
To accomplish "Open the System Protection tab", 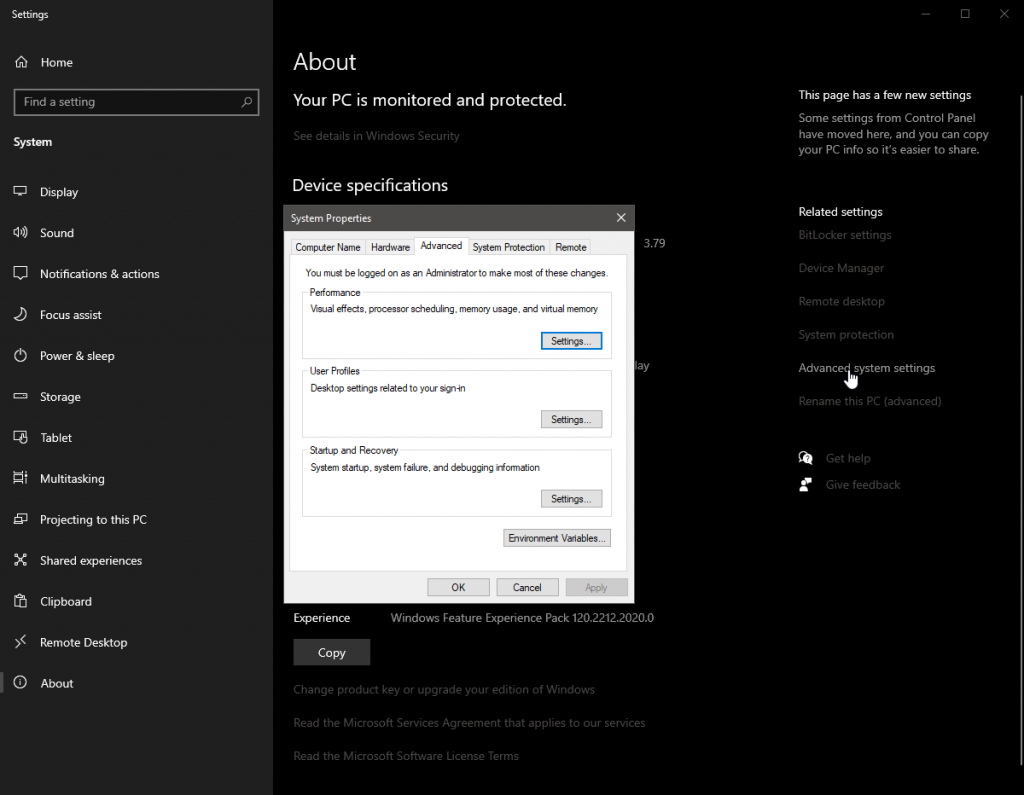I will (508, 247).
